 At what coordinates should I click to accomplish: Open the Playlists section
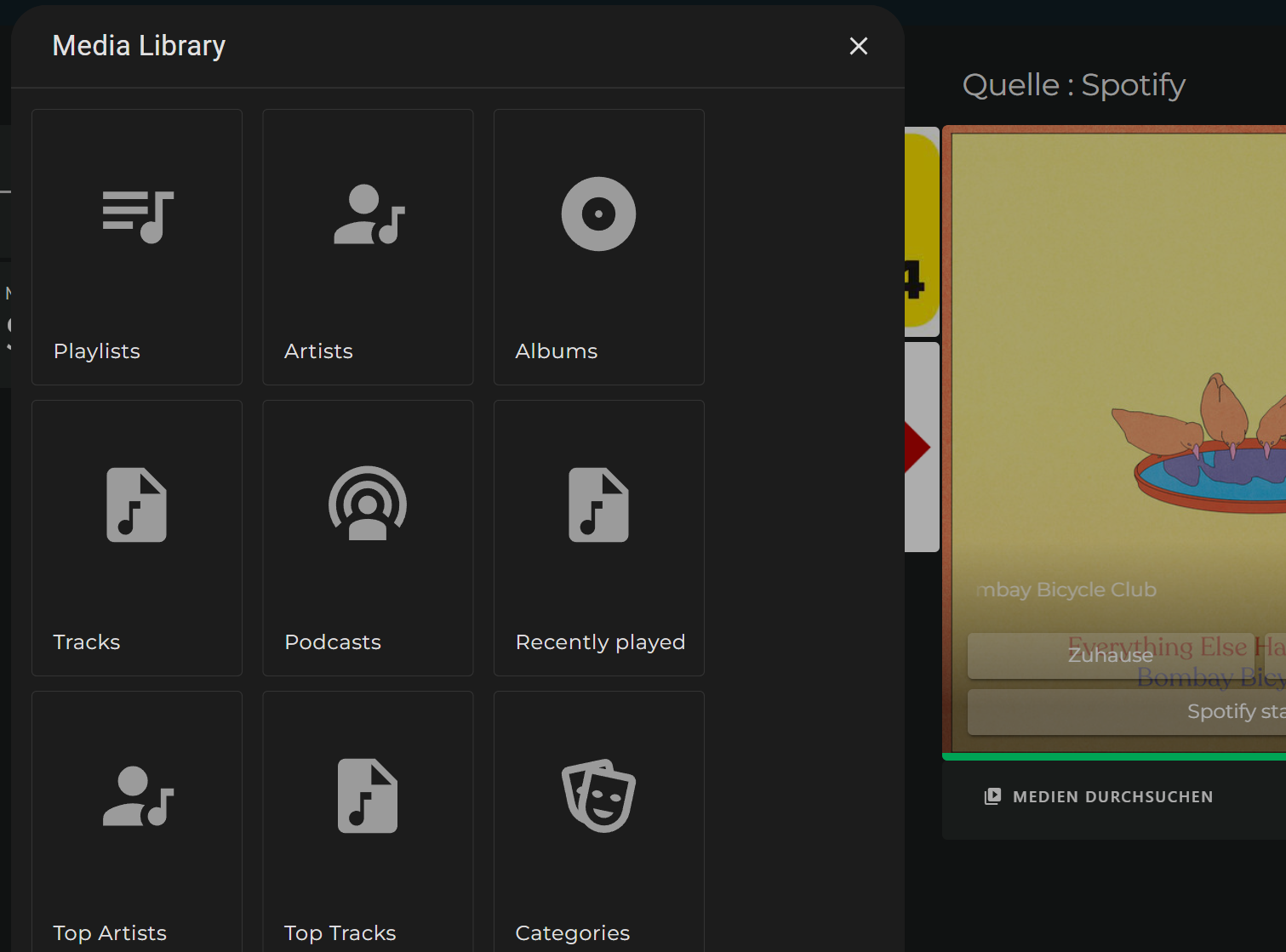136,246
